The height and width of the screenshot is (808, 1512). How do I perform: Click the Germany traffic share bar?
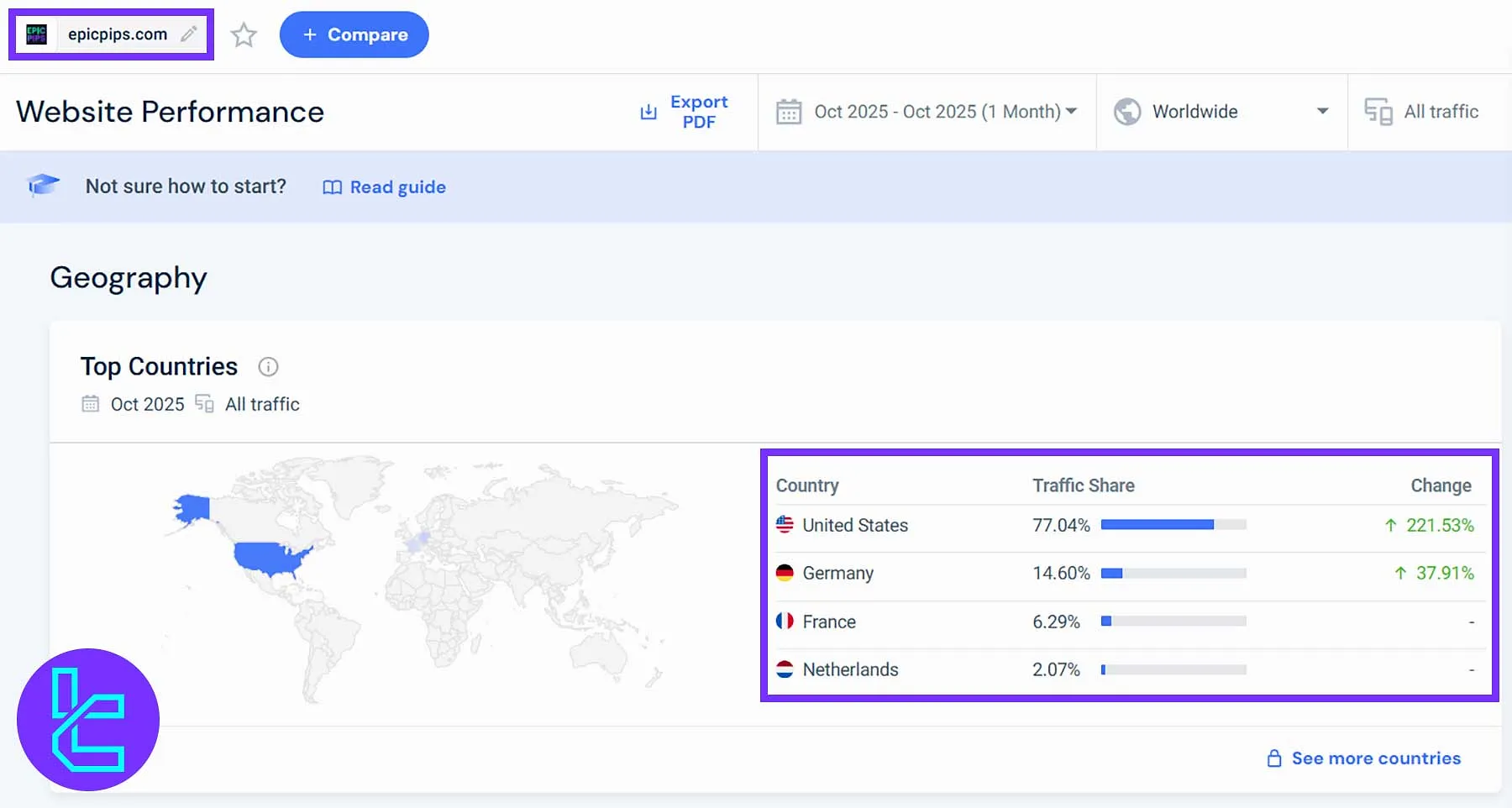(1173, 574)
